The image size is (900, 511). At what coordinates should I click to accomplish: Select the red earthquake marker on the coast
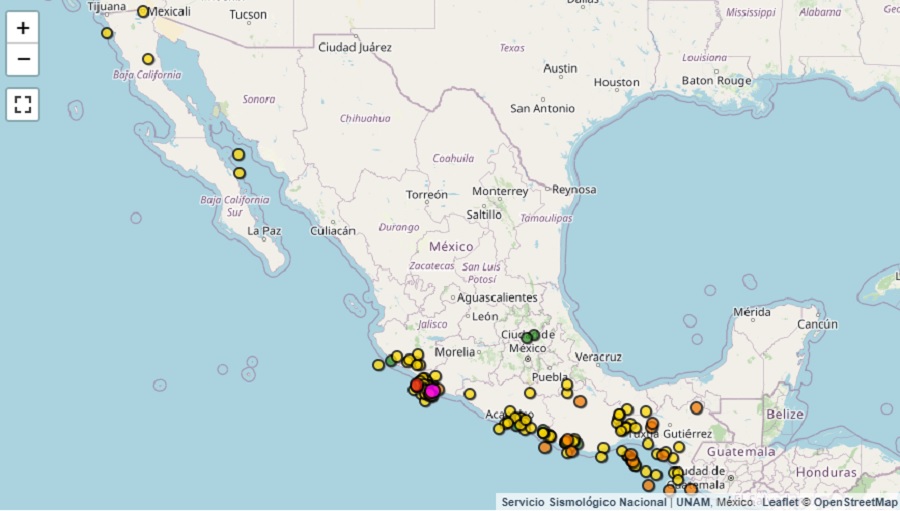(418, 385)
